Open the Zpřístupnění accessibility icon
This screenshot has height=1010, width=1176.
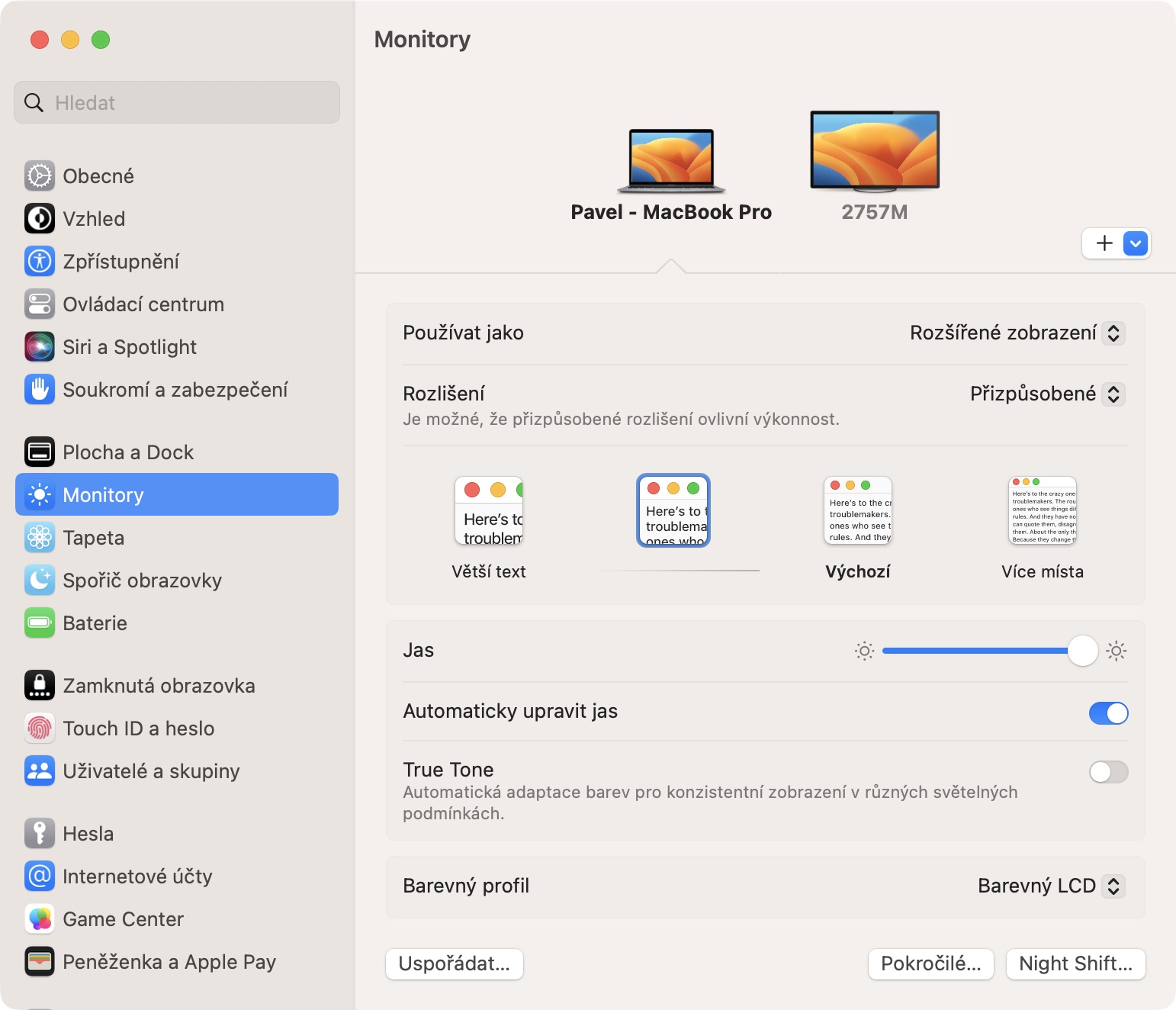point(40,262)
